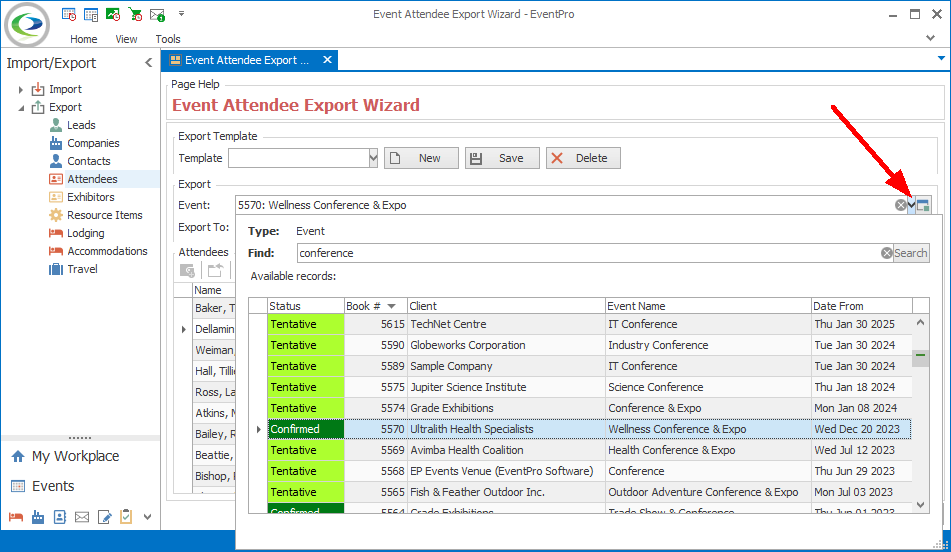Open the document tab list dropdown
The width and height of the screenshot is (951, 552).
(941, 58)
